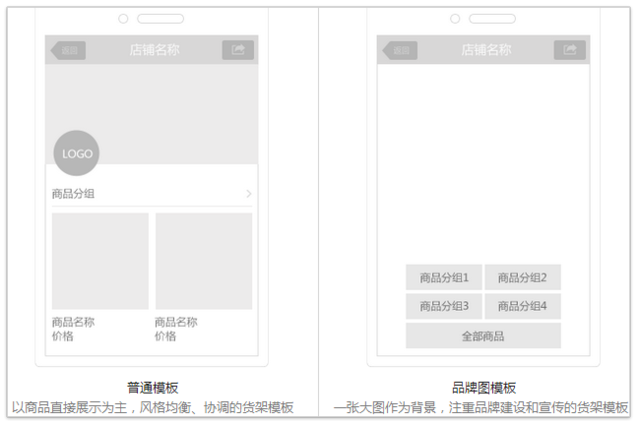
Task: Open 全部商品 button in brand template
Action: click(483, 336)
